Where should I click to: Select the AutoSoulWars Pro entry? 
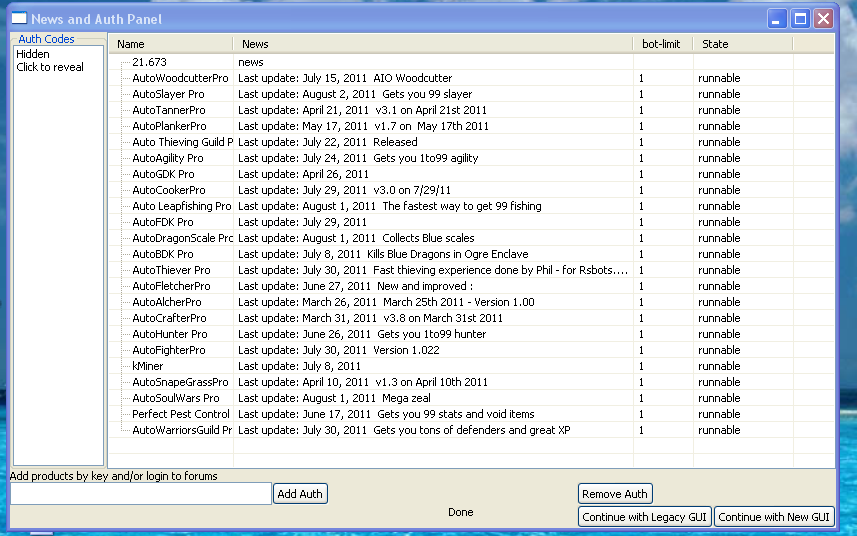click(x=176, y=398)
